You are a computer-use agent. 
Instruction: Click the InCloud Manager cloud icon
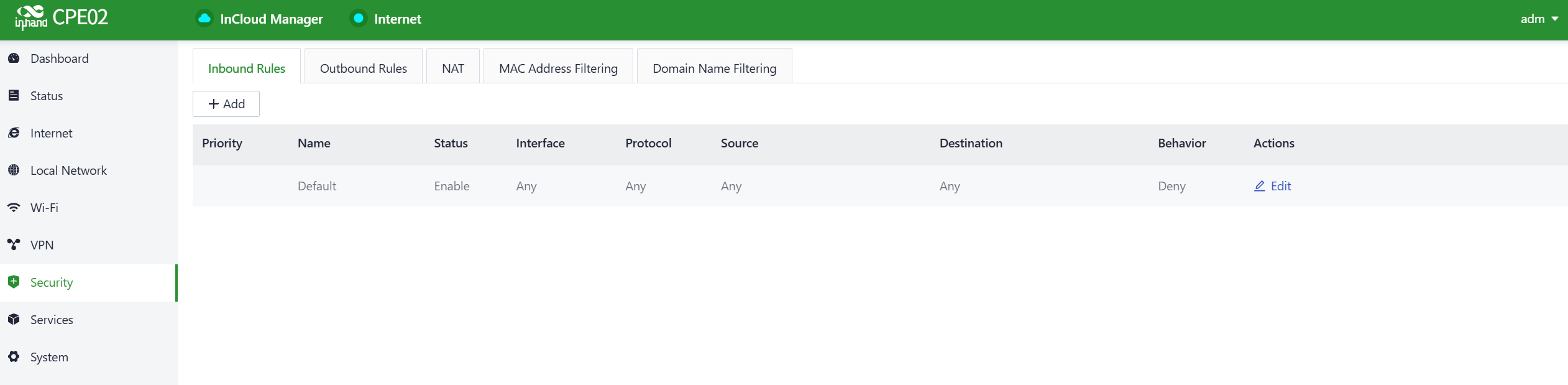click(x=204, y=19)
